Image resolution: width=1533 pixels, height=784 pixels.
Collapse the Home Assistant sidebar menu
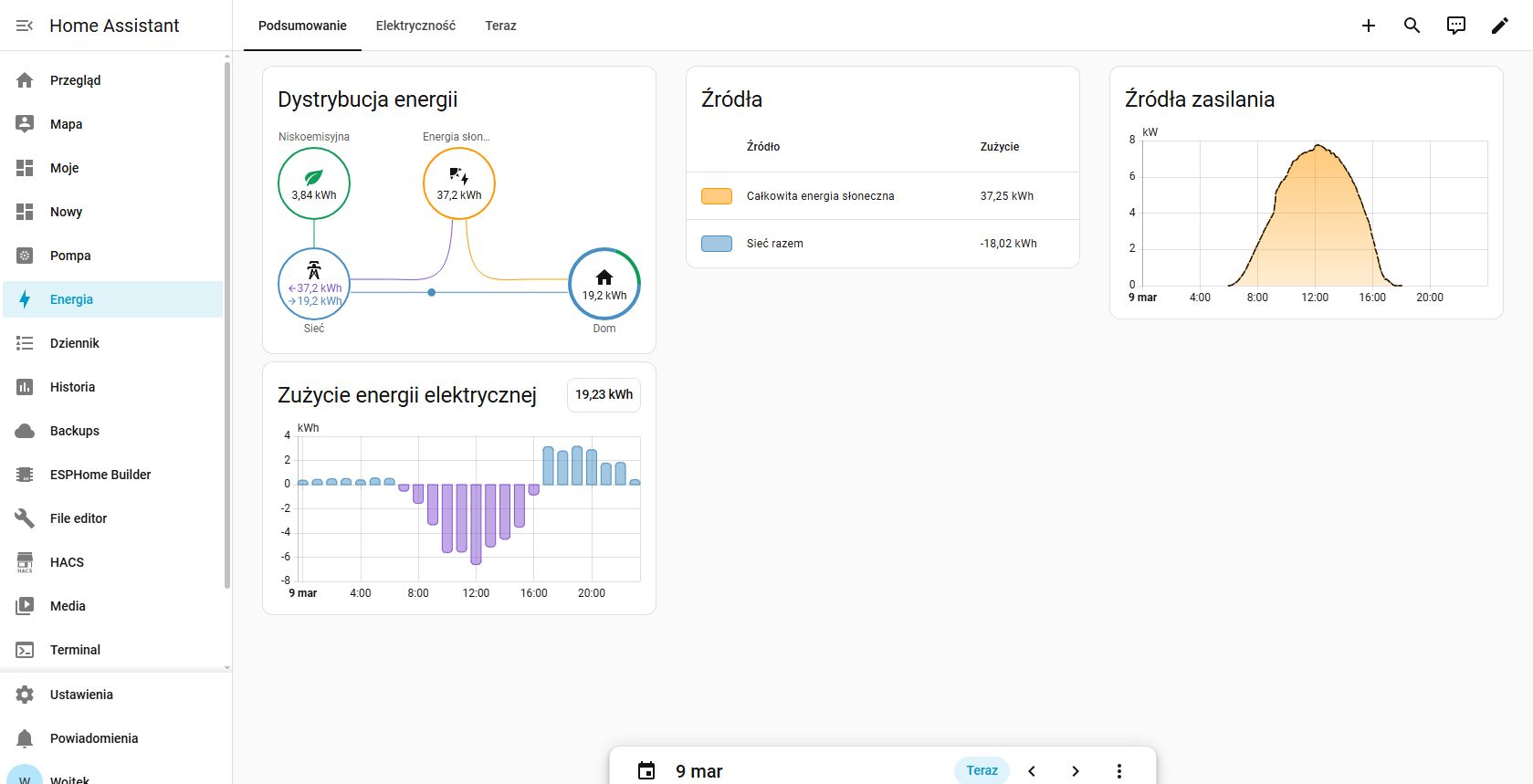coord(25,26)
